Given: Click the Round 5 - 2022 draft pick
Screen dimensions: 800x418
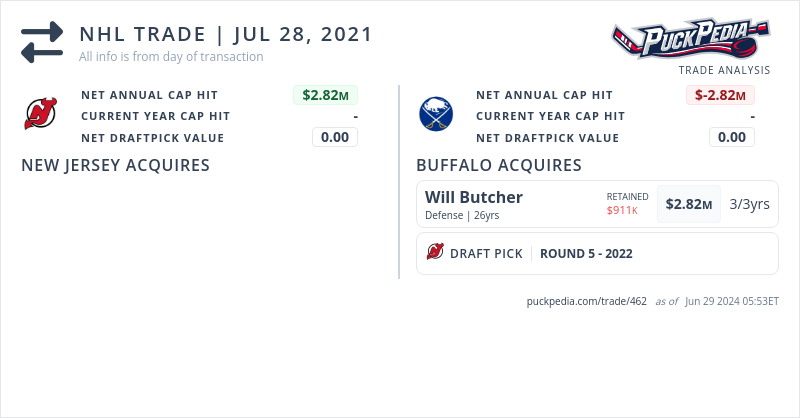Looking at the screenshot, I should coord(586,254).
